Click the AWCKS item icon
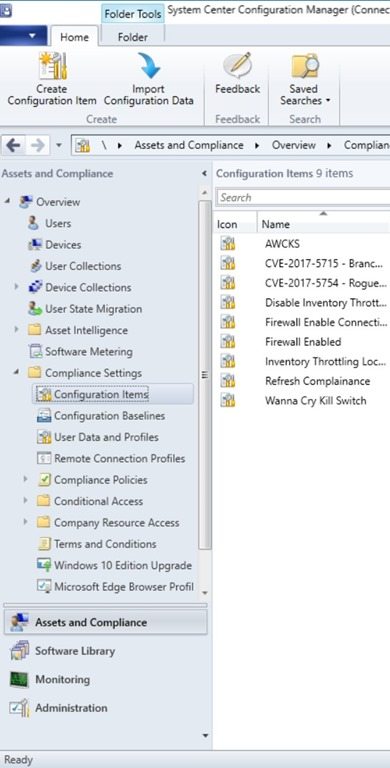 tap(228, 243)
